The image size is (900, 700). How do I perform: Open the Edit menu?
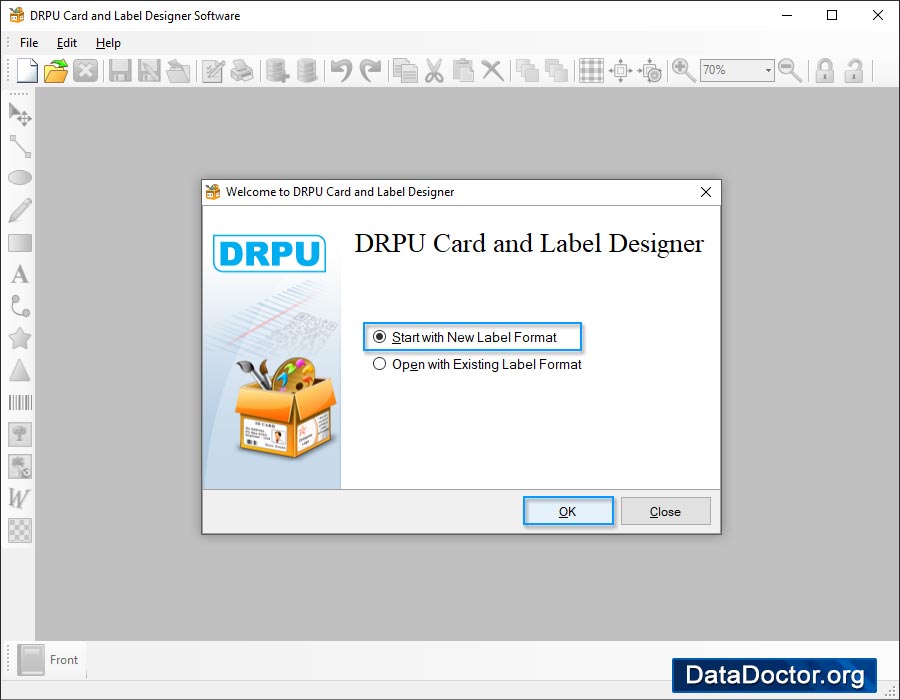click(67, 43)
